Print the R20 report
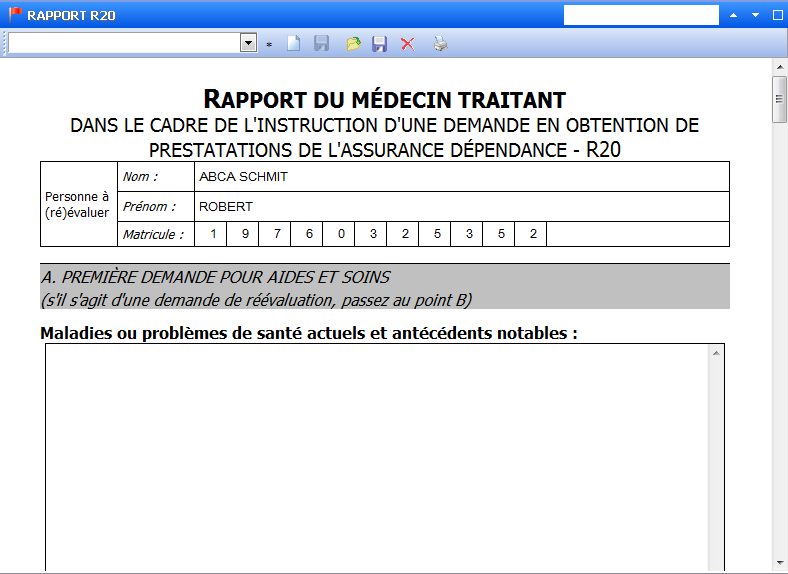Viewport: 788px width, 574px height. click(x=440, y=44)
